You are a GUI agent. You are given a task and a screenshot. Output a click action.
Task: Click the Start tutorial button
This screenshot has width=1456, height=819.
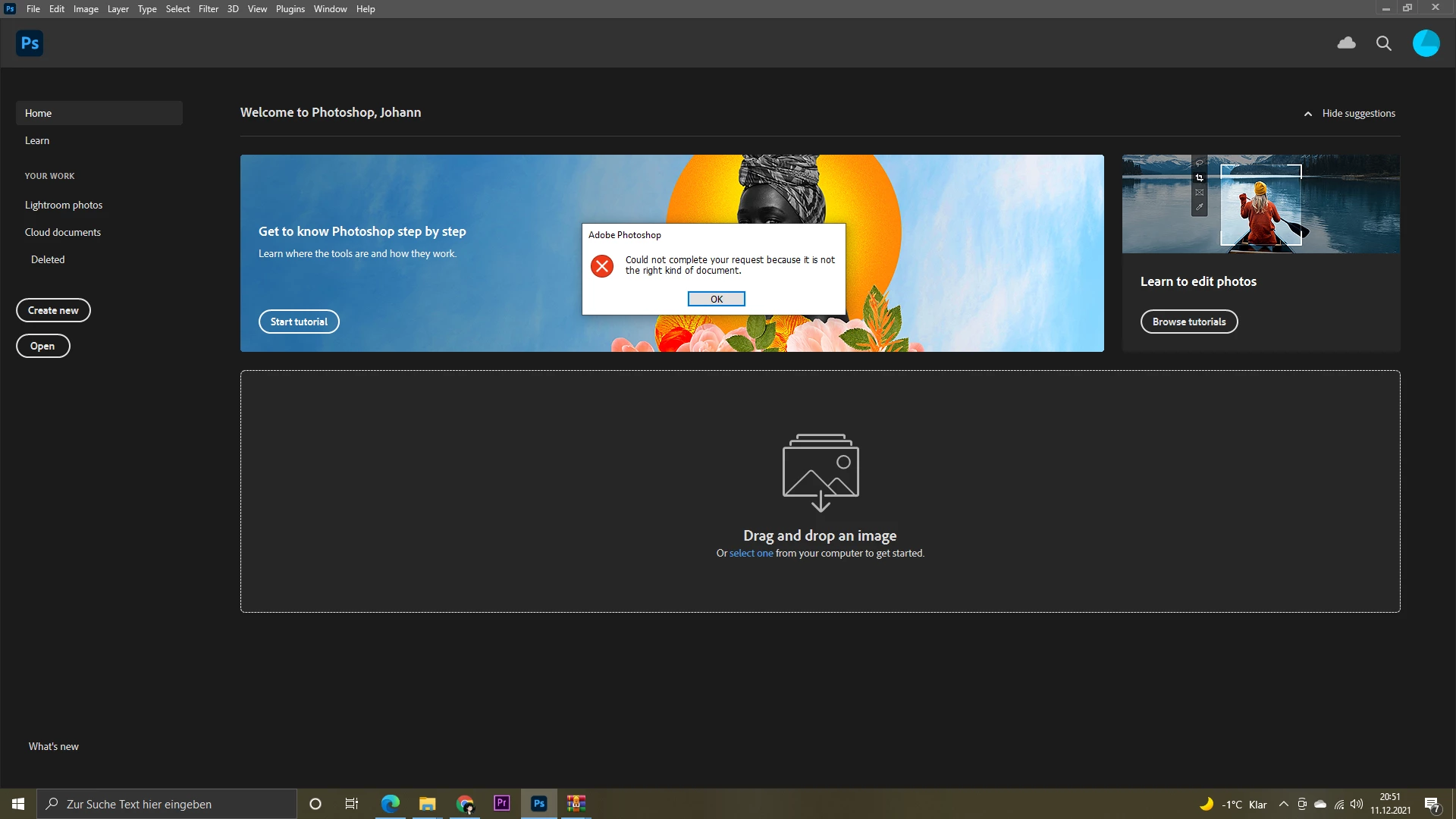click(299, 322)
